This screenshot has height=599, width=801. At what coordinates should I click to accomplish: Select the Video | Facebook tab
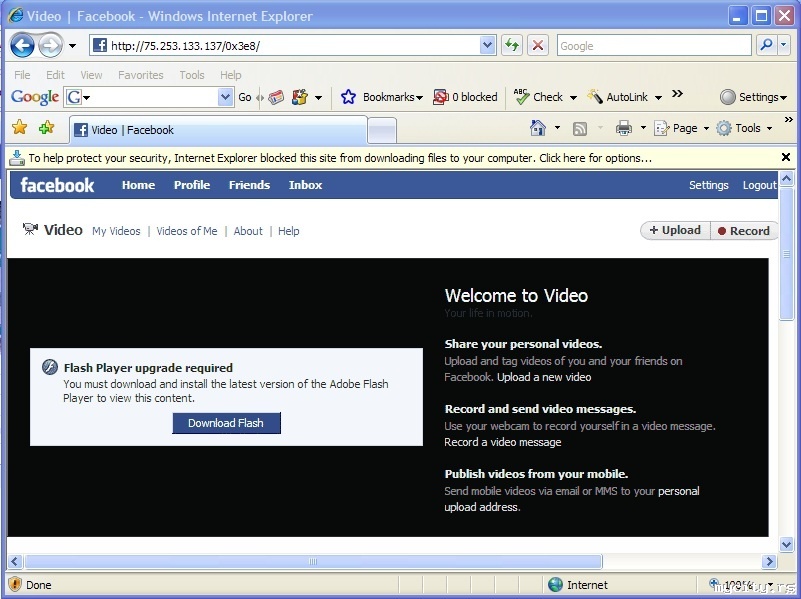pyautogui.click(x=218, y=130)
